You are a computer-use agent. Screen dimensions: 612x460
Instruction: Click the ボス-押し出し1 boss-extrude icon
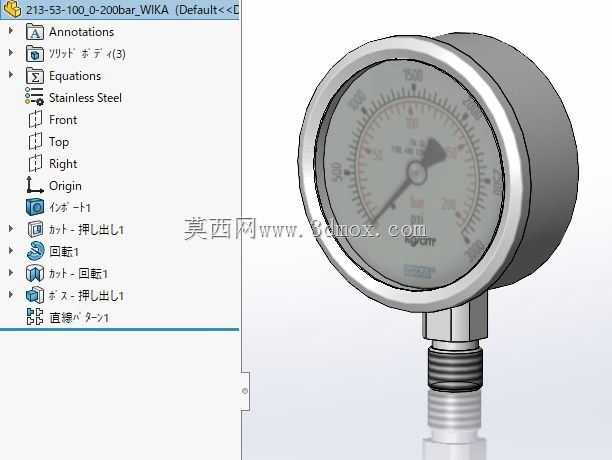(x=35, y=295)
